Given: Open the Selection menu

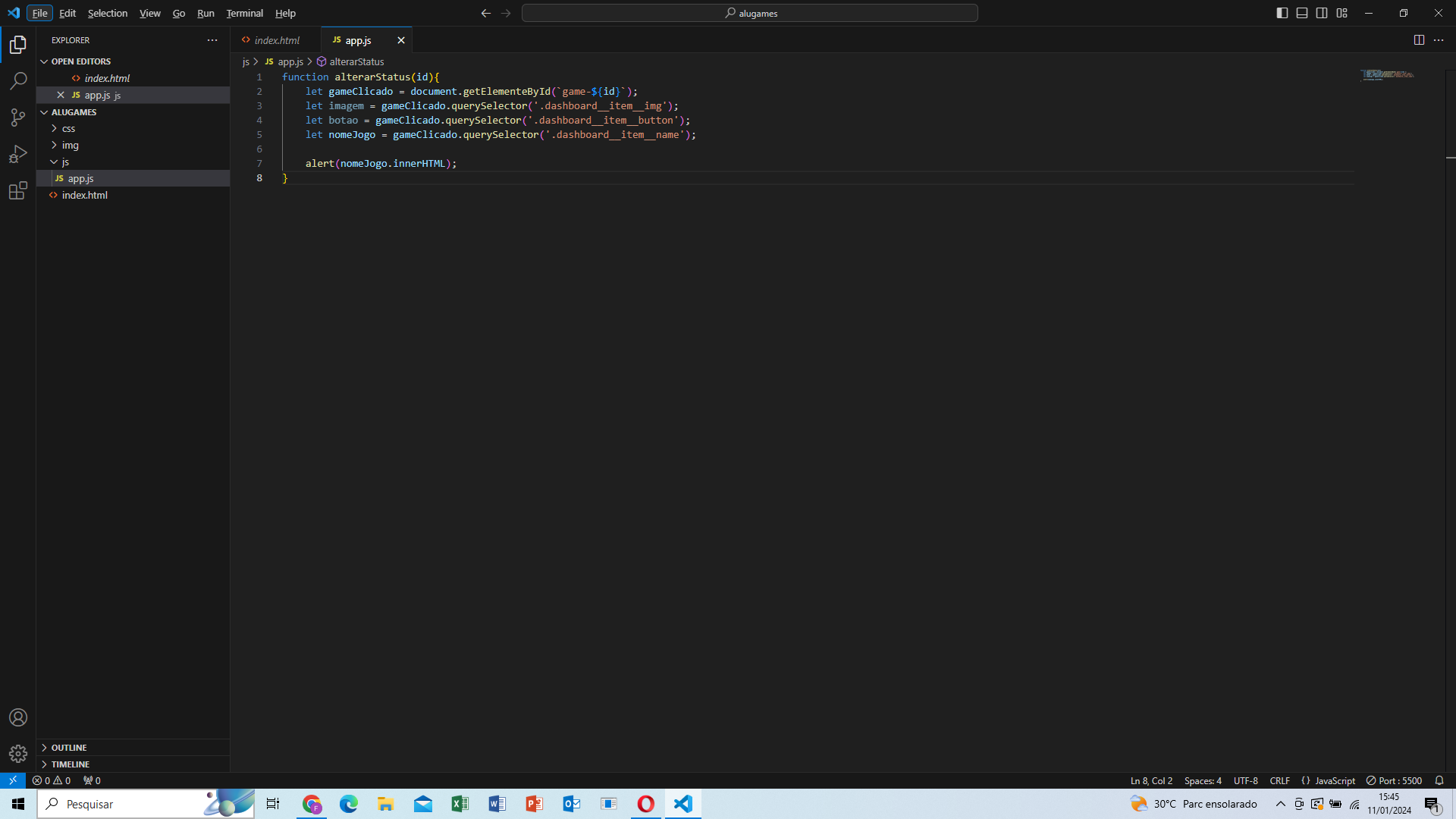Looking at the screenshot, I should (108, 13).
